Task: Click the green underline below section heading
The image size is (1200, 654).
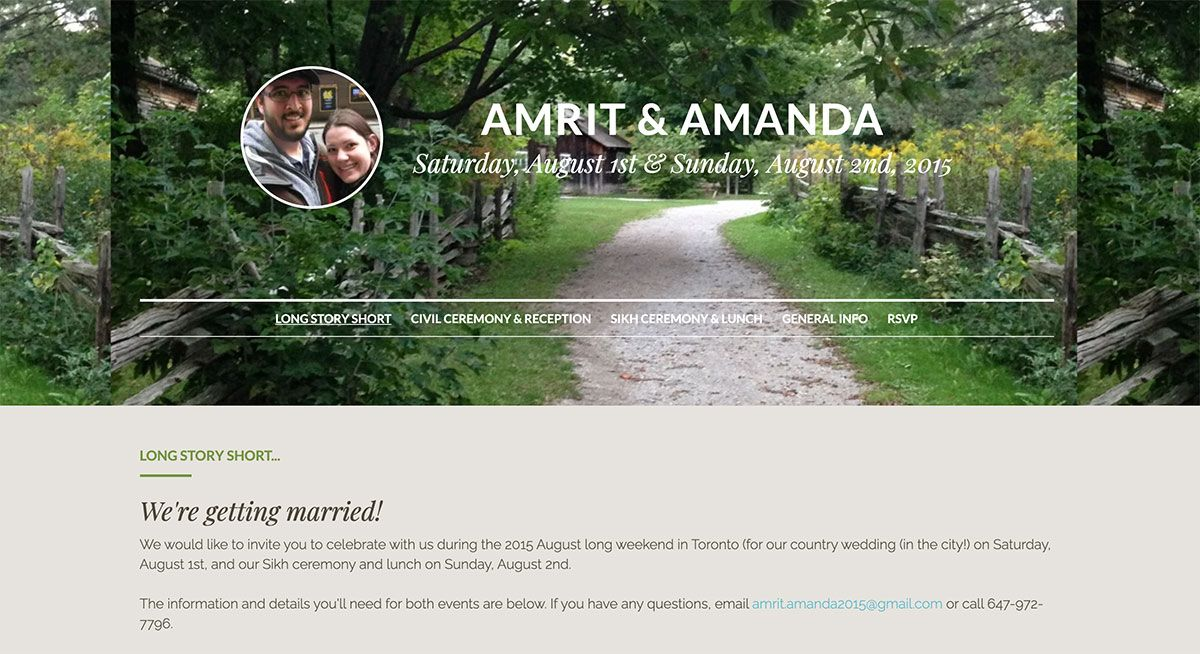Action: (x=165, y=475)
